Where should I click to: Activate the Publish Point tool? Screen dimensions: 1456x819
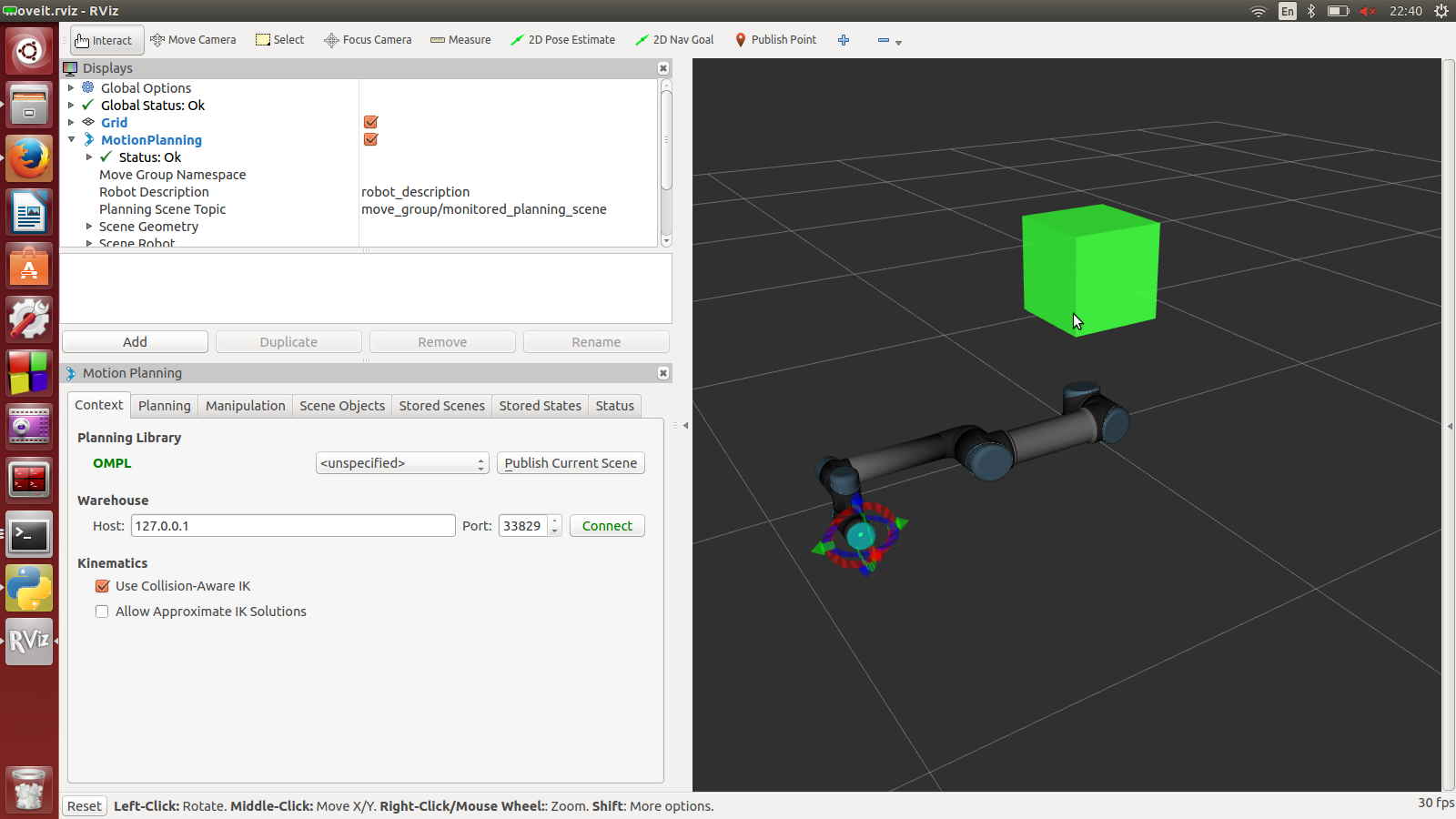[775, 40]
